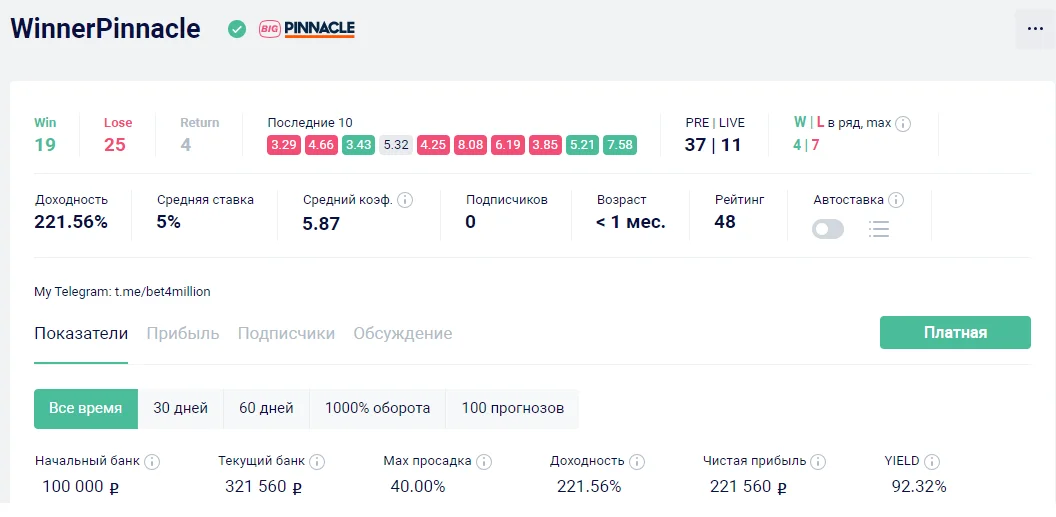Click info icon next to Автоставка

(896, 200)
